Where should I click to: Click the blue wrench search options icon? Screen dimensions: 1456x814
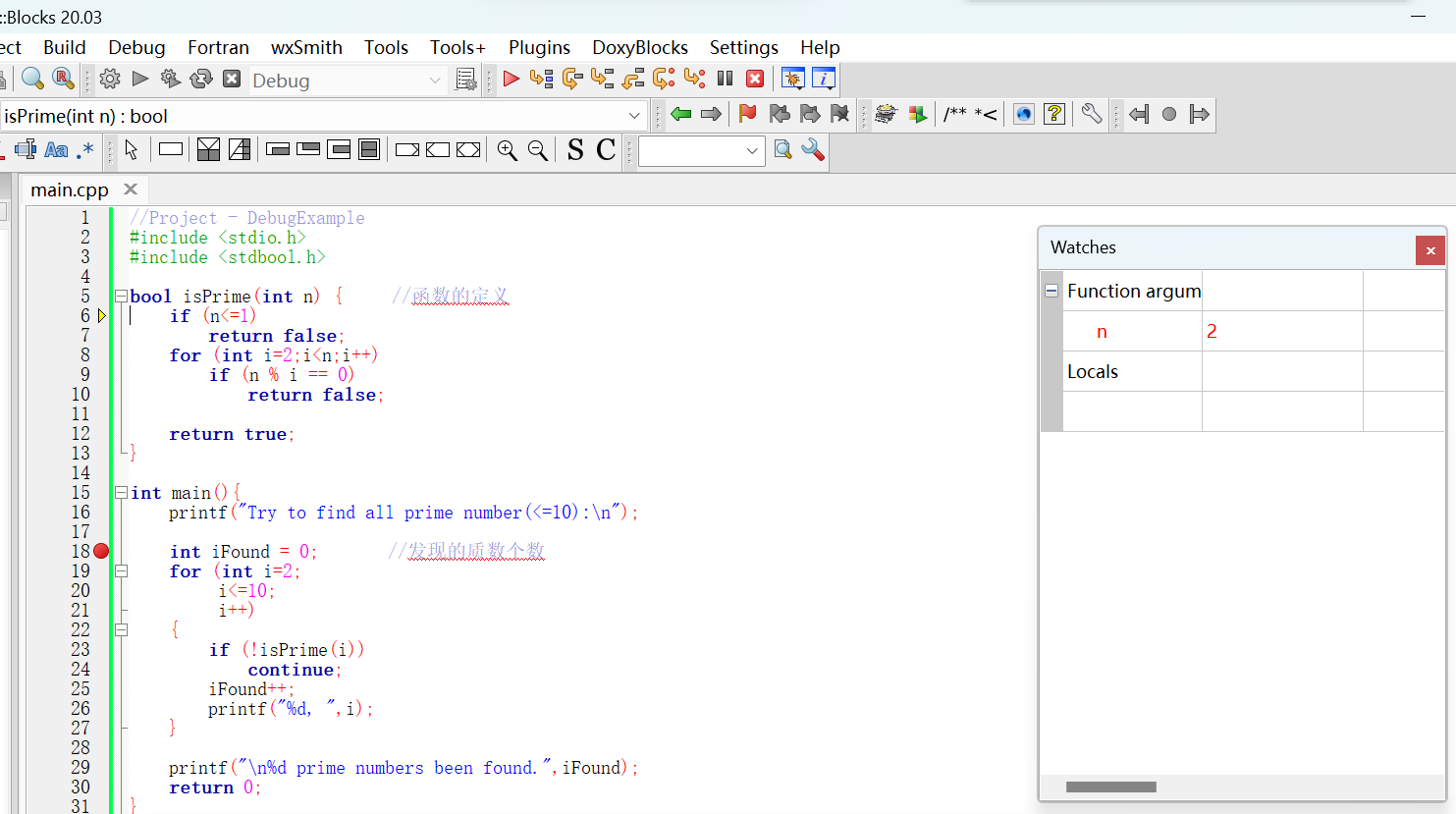tap(813, 149)
